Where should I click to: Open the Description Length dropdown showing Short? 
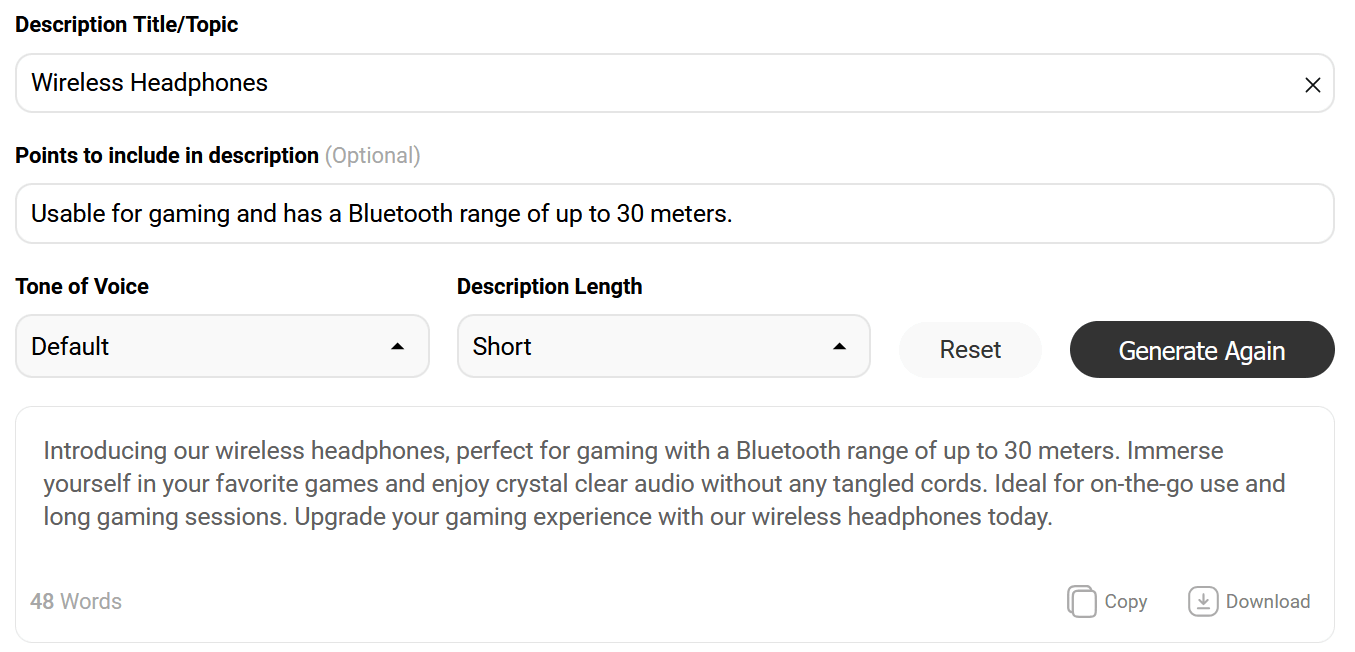pyautogui.click(x=664, y=346)
